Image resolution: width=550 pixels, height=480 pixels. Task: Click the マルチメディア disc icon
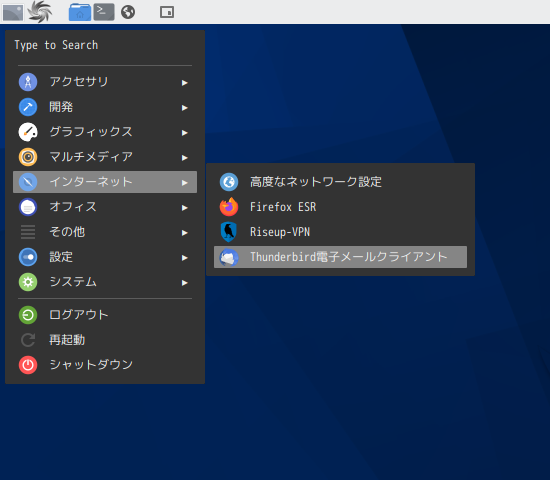coord(28,157)
